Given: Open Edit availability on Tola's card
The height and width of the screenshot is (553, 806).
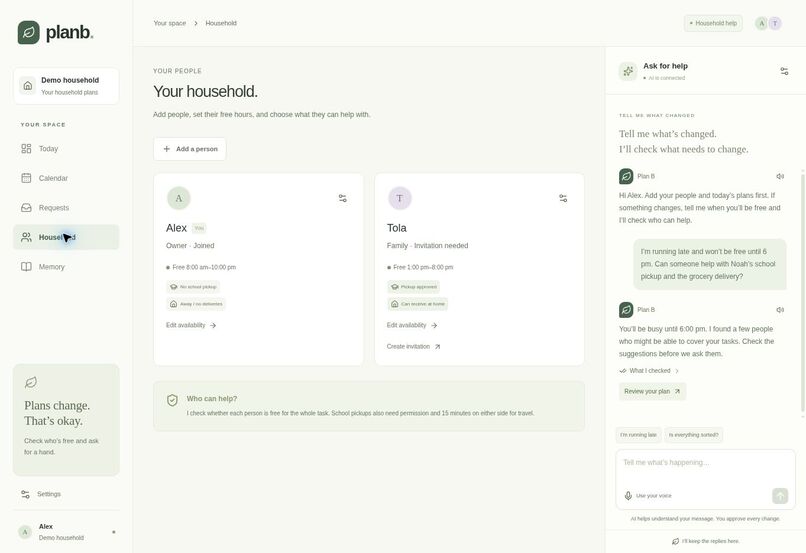Looking at the screenshot, I should click(x=412, y=325).
